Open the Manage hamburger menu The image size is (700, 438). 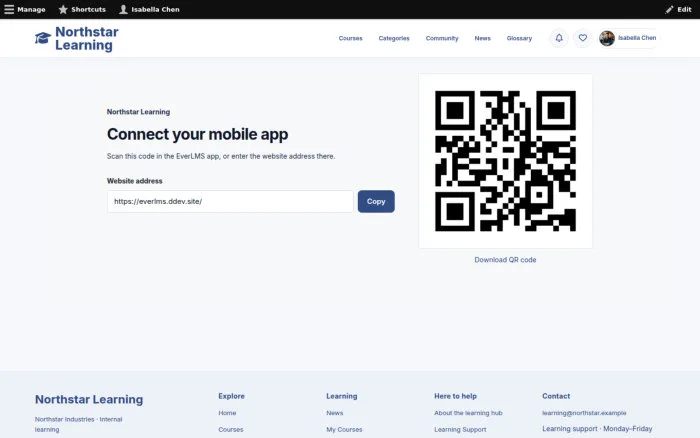(25, 9)
